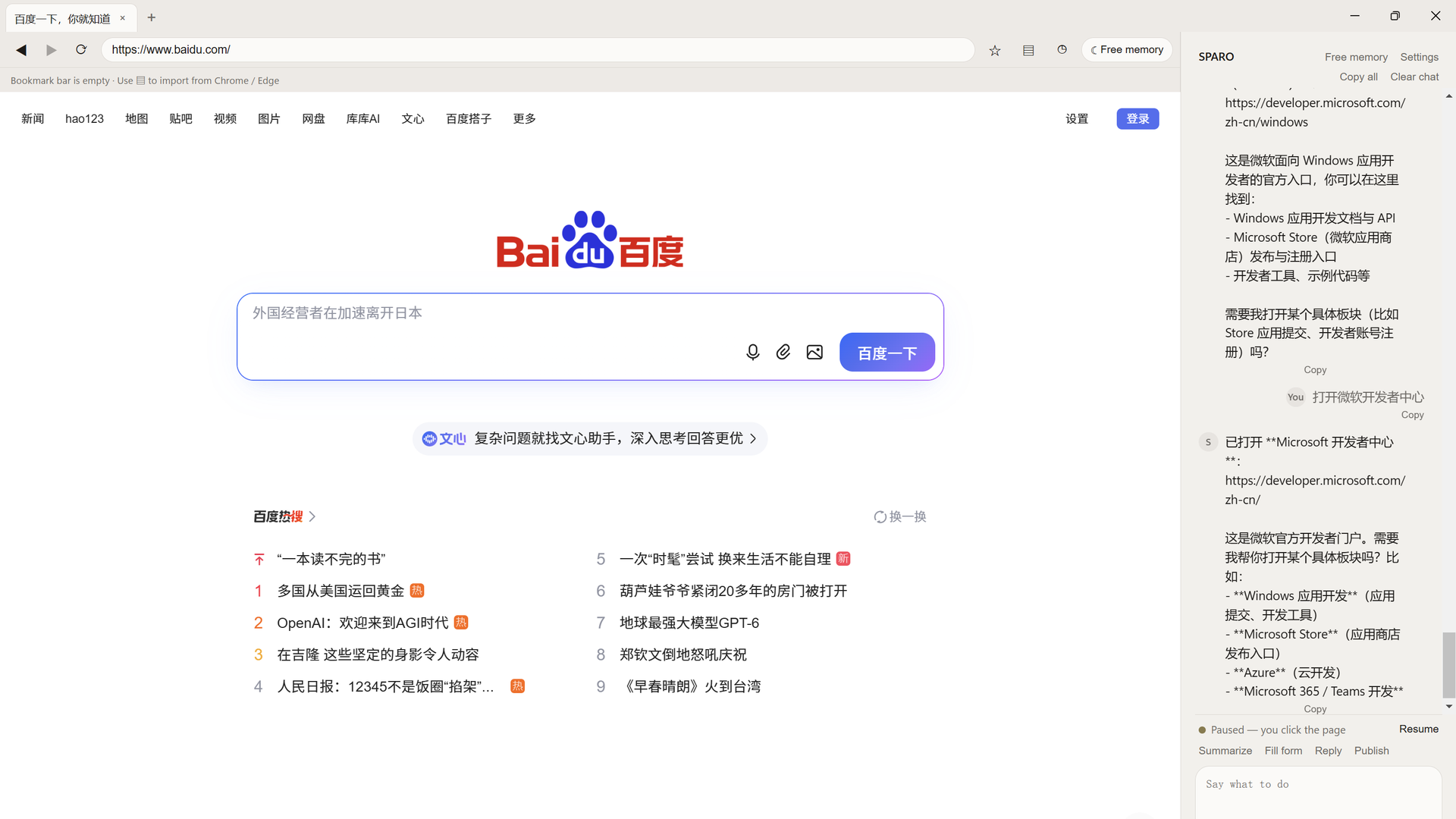Image resolution: width=1456 pixels, height=819 pixels.
Task: Attach a file with the paperclip icon
Action: click(x=783, y=353)
